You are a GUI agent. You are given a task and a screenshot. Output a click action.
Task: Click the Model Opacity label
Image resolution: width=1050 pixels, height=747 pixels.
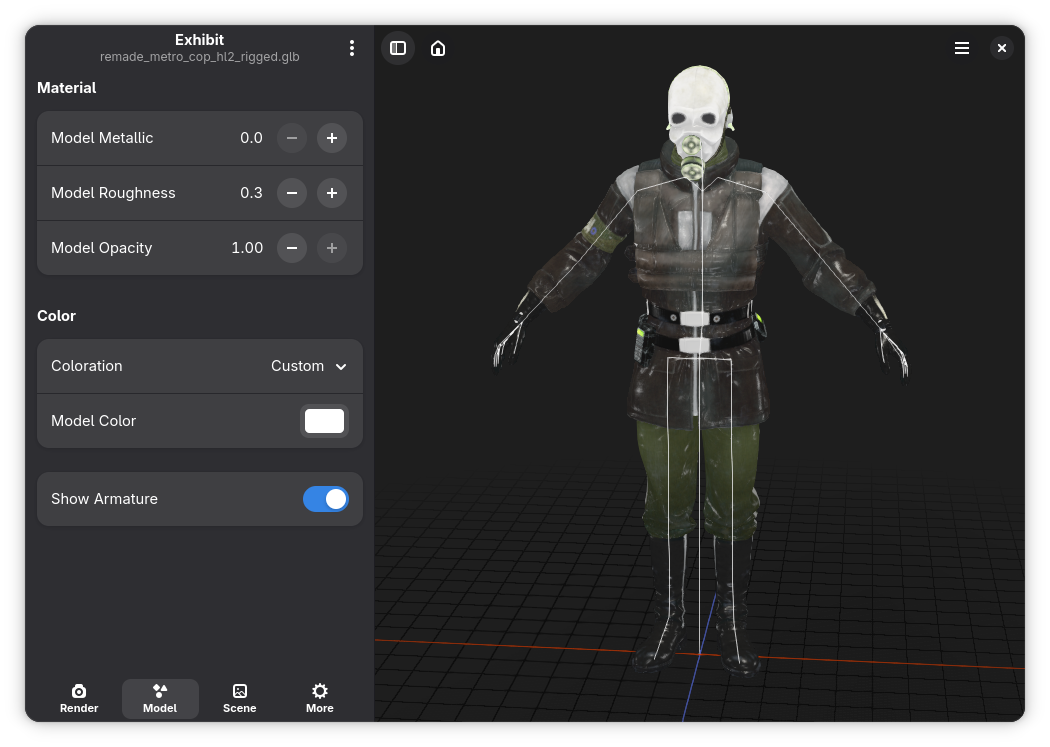[101, 248]
